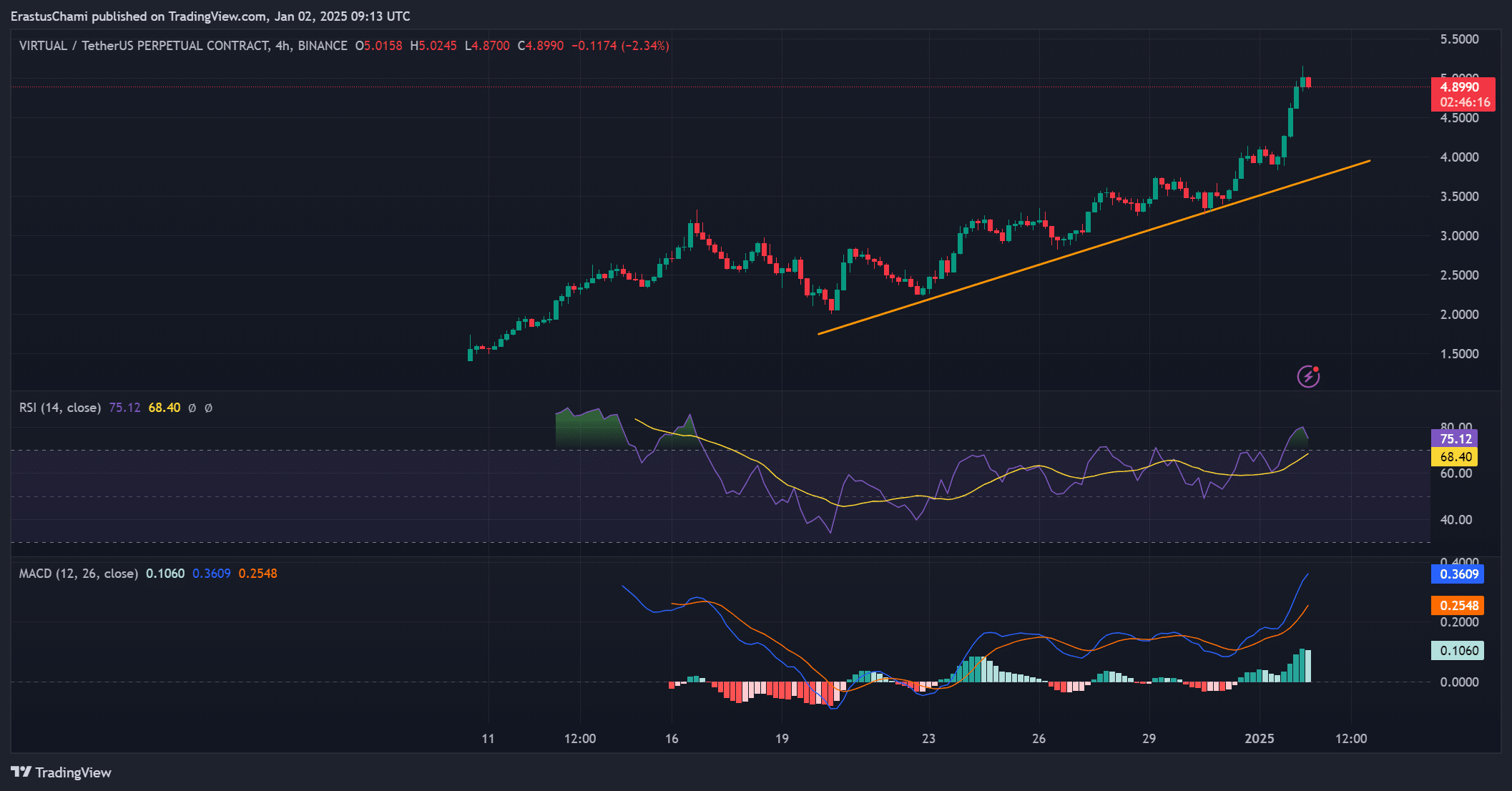The width and height of the screenshot is (1512, 791).
Task: Click the purple RSI value tag 75.12
Action: tap(1455, 439)
